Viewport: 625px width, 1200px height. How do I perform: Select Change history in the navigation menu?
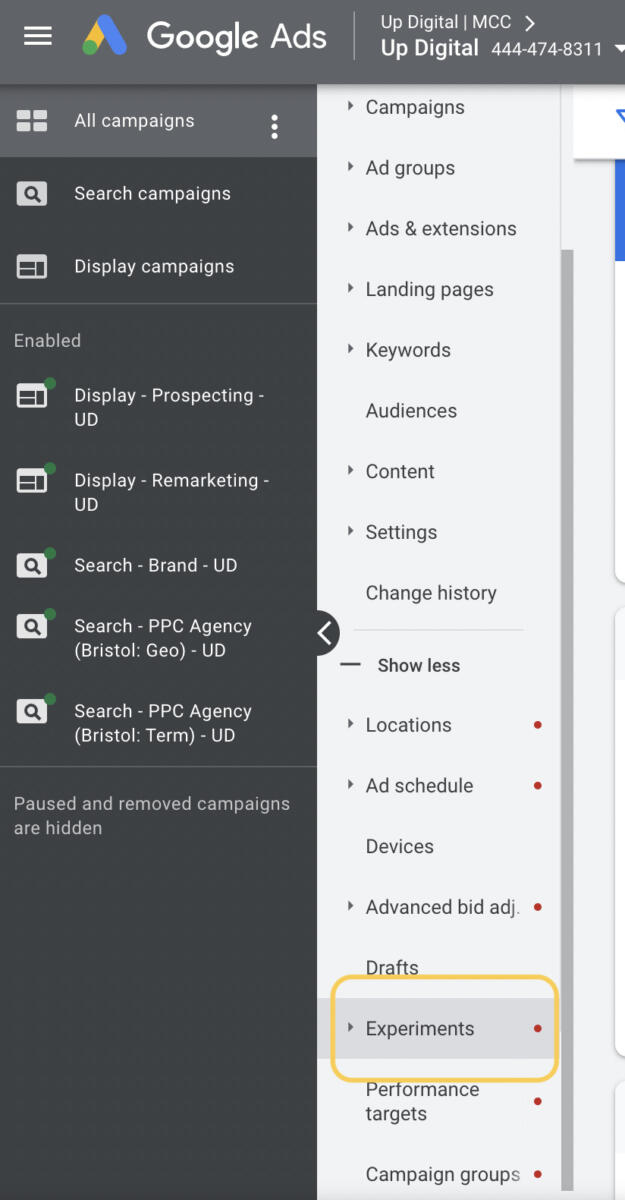coord(431,593)
